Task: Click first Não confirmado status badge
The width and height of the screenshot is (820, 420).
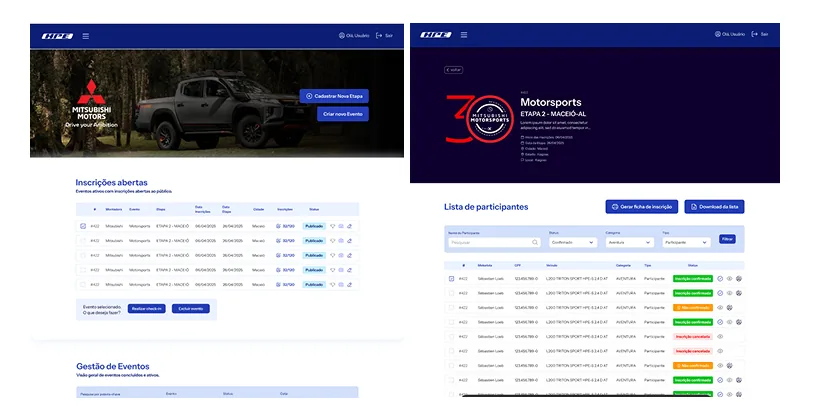Action: pos(693,308)
